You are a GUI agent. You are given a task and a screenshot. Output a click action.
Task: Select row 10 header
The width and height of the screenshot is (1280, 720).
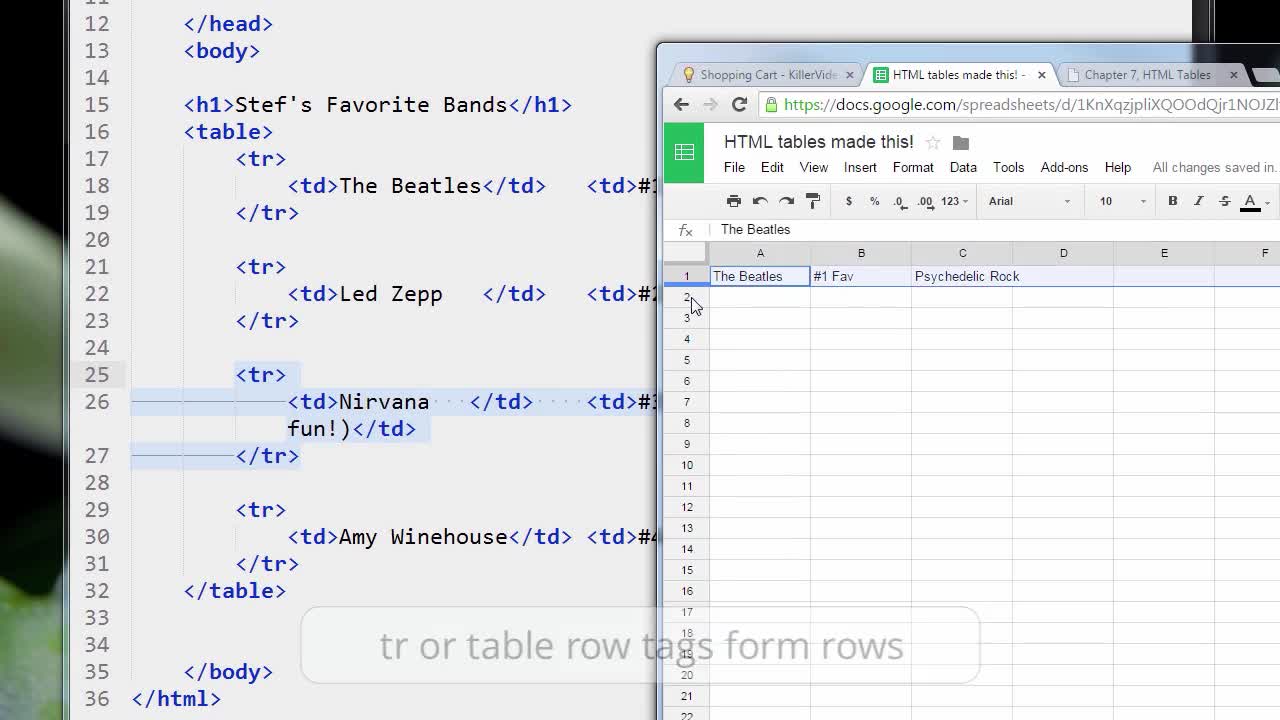[687, 465]
